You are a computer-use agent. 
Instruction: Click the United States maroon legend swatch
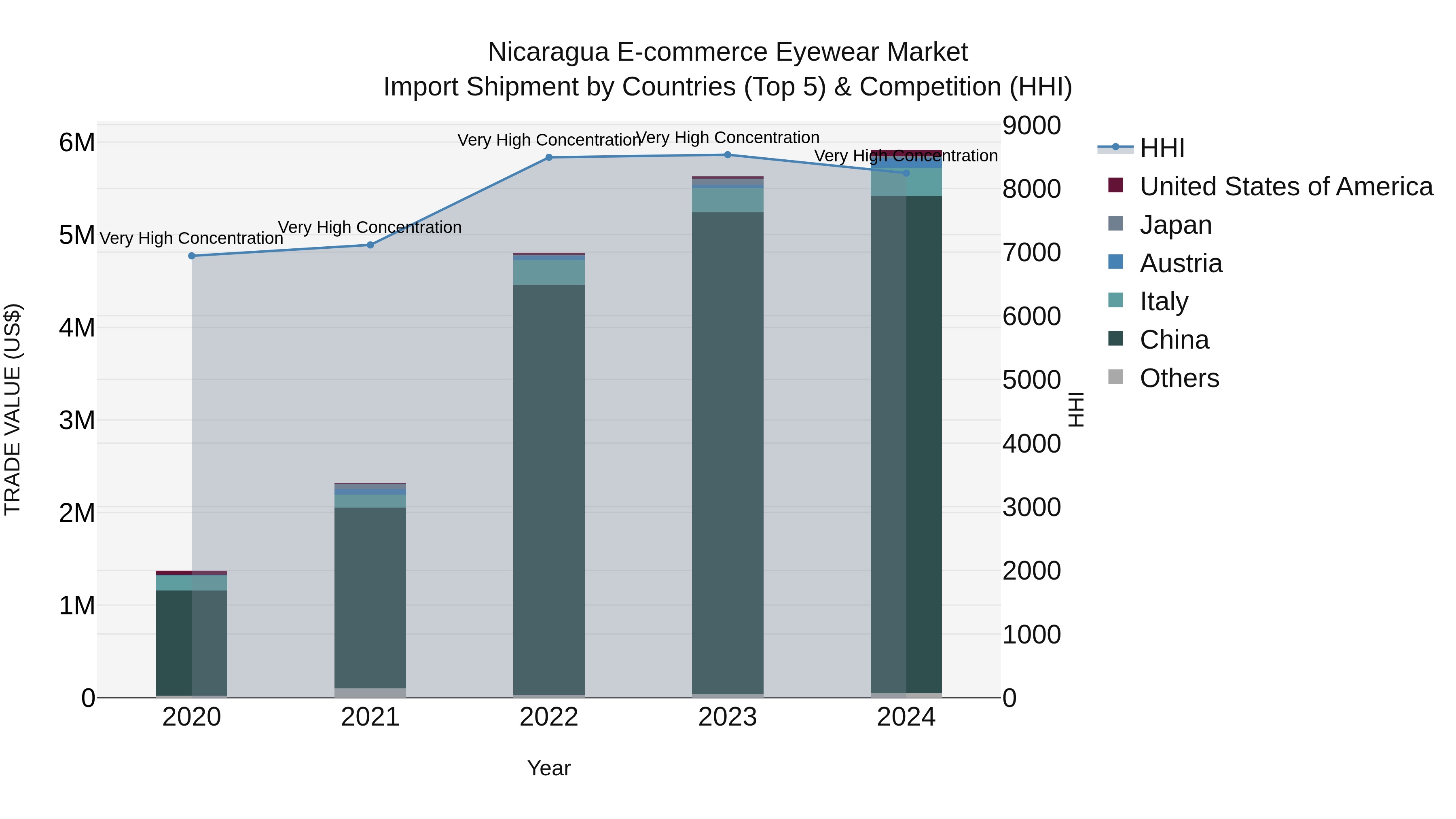click(1116, 185)
